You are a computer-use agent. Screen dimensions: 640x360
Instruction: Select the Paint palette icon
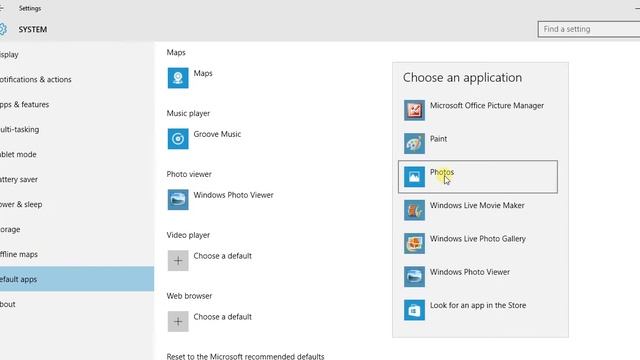(x=414, y=143)
